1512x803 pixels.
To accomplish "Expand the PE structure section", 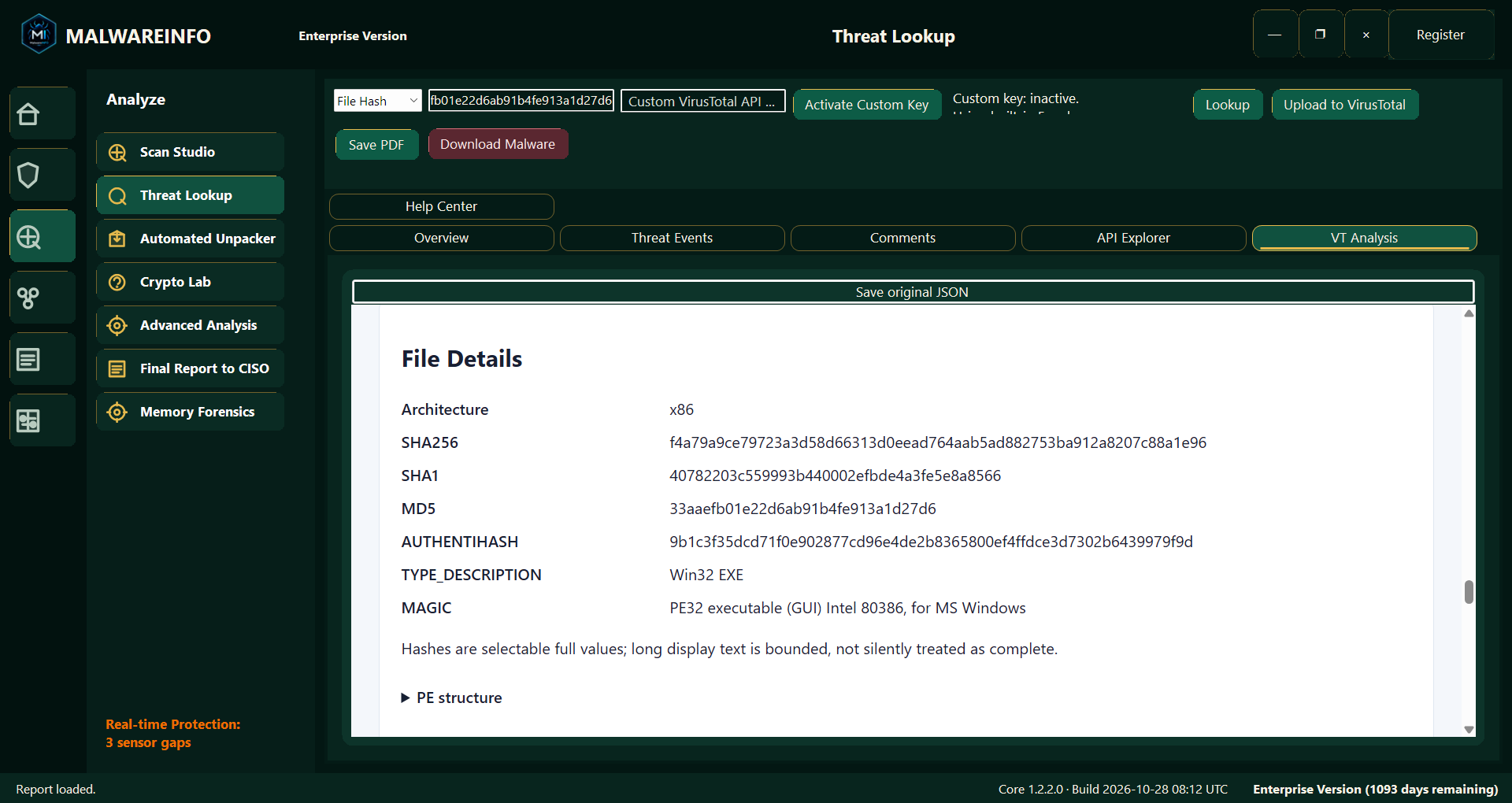I will (x=451, y=698).
